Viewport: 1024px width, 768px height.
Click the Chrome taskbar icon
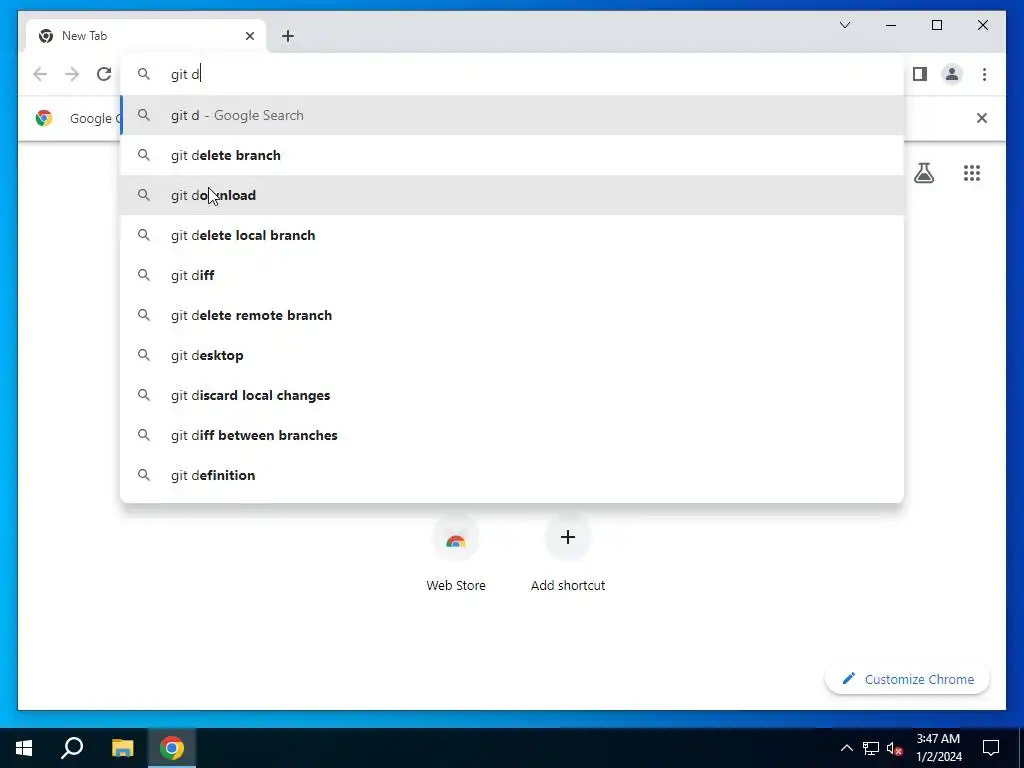coord(172,748)
